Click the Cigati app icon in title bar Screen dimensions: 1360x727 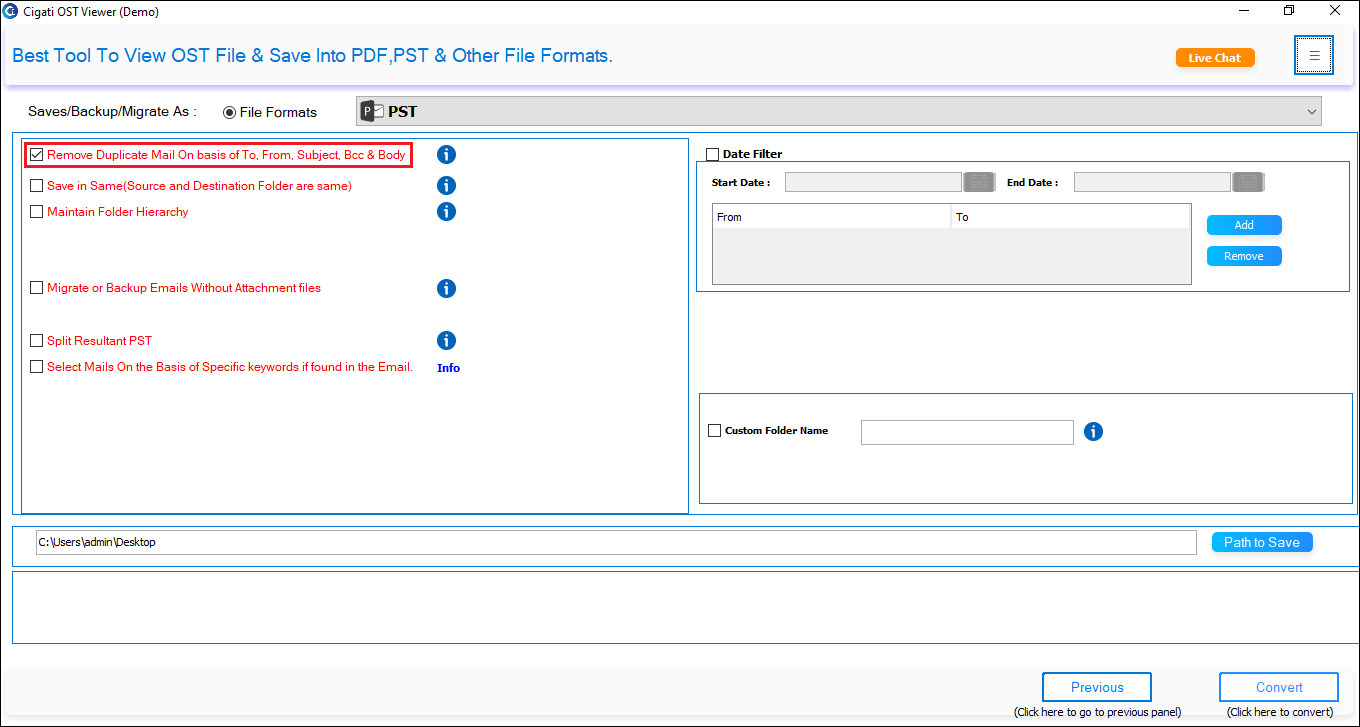[11, 12]
